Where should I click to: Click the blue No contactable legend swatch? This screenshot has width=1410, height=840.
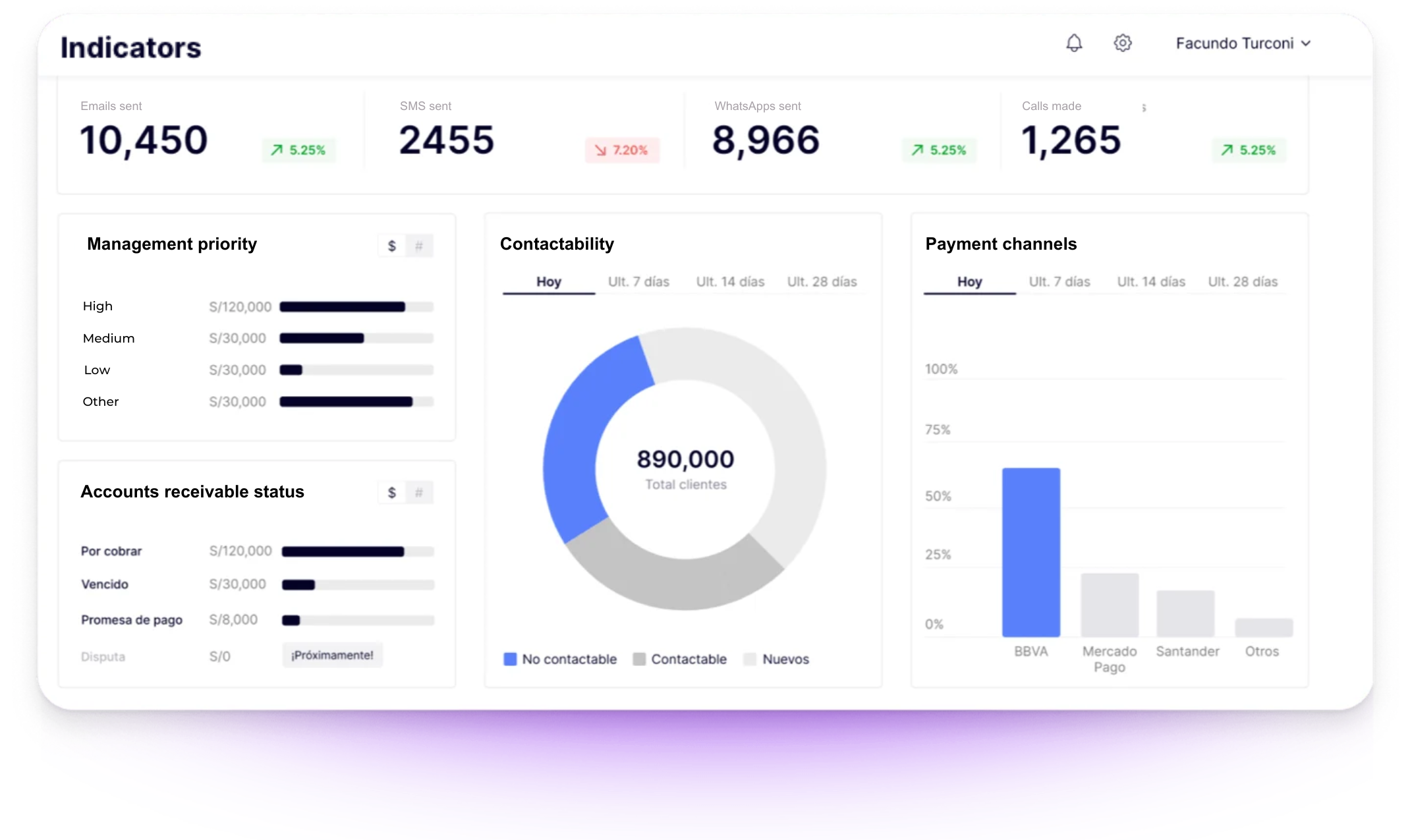pyautogui.click(x=510, y=659)
